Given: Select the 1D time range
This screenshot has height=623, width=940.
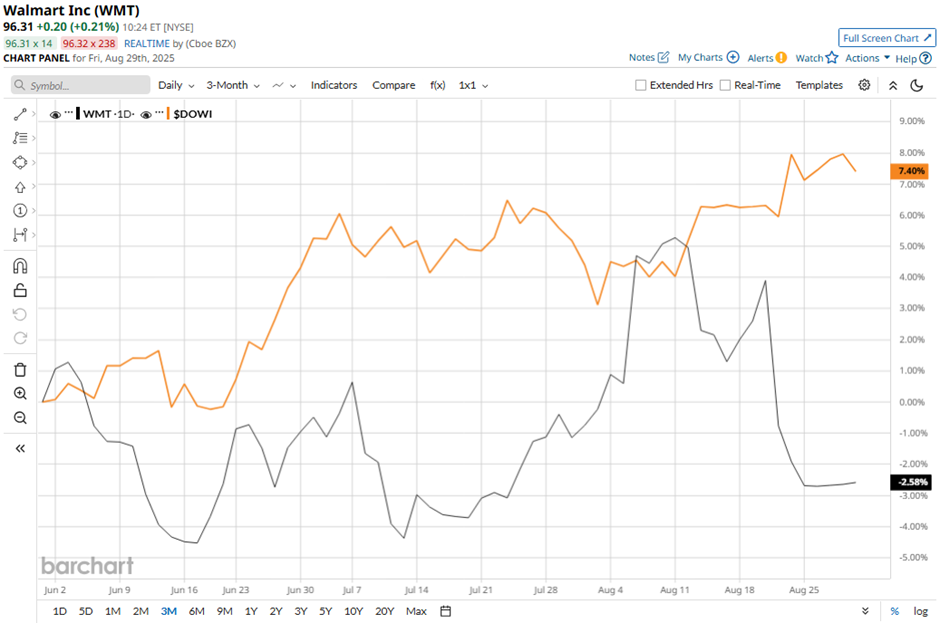Looking at the screenshot, I should click(59, 611).
